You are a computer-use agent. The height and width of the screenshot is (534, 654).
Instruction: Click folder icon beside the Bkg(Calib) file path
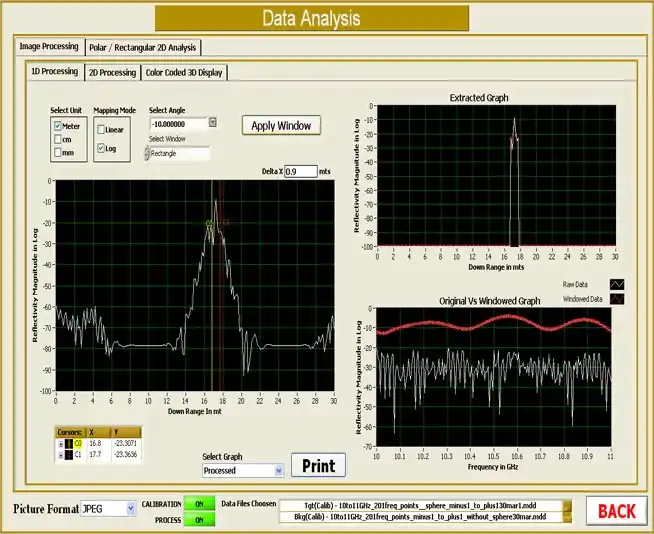(566, 518)
